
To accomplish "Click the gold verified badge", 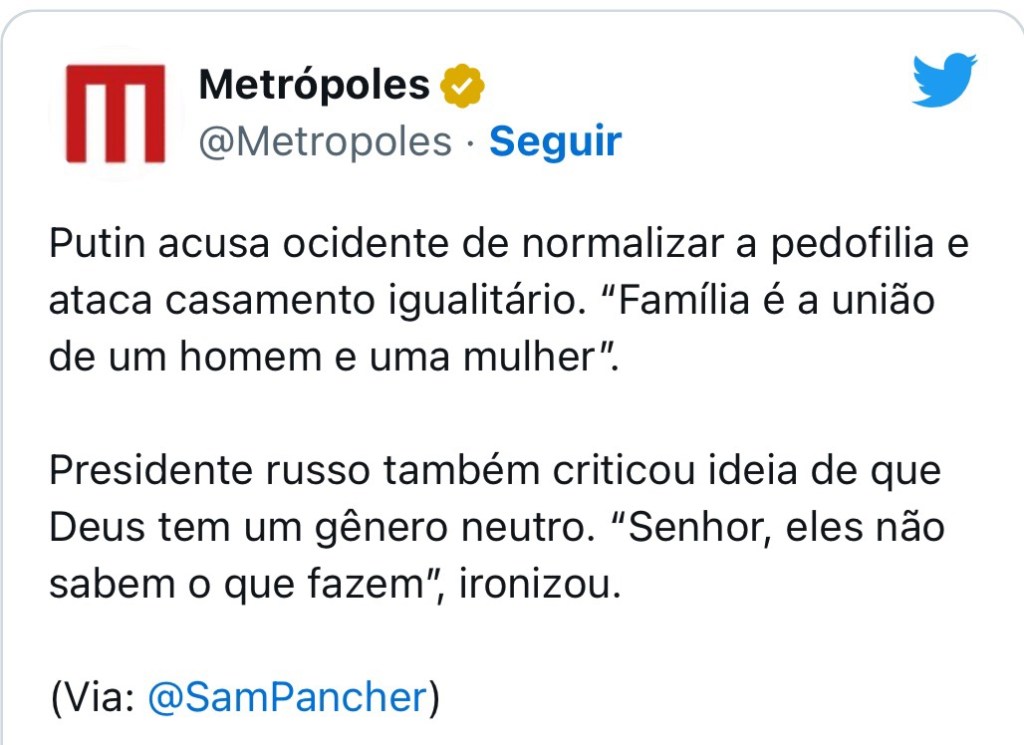I will [x=462, y=86].
